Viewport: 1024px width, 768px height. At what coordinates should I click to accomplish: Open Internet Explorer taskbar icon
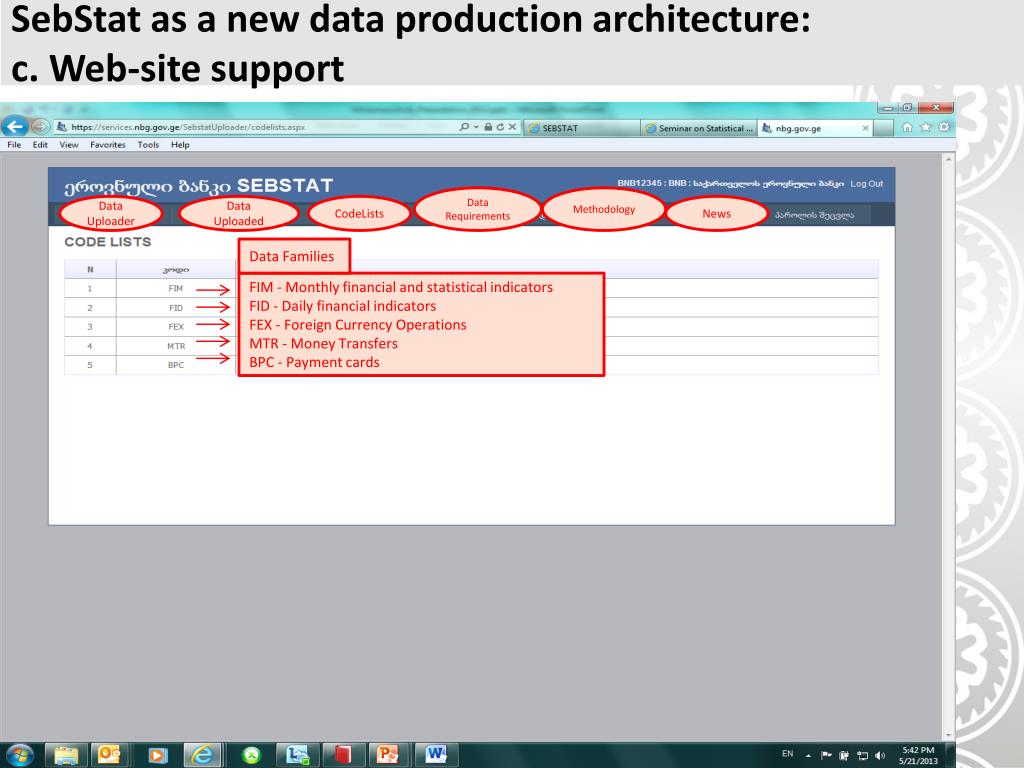pos(203,756)
